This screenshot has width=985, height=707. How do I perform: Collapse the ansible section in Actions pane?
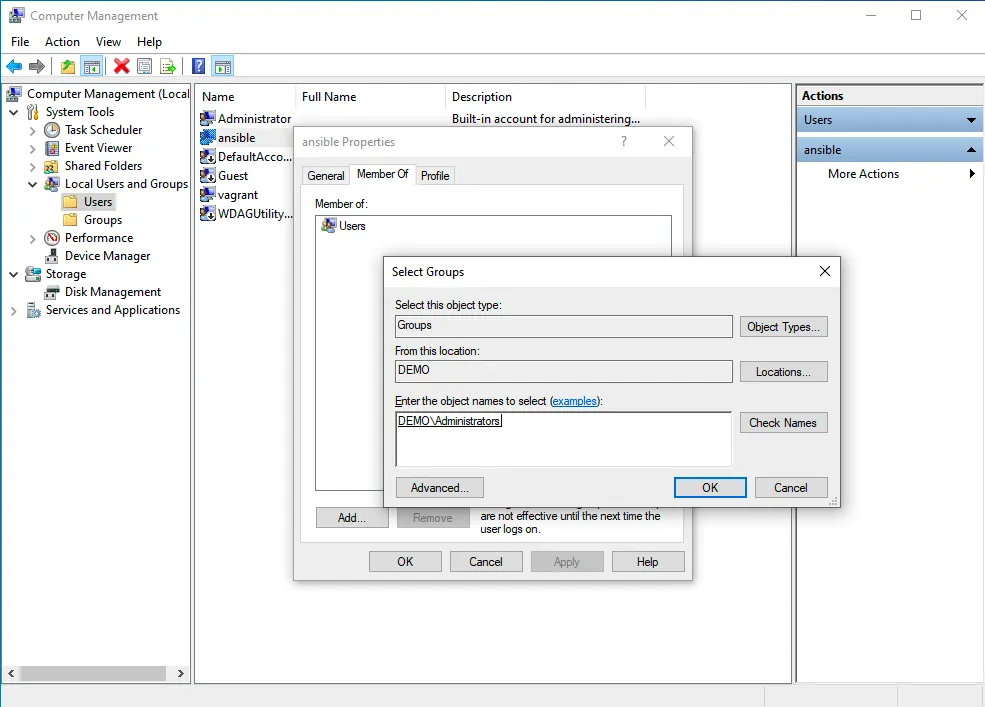[971, 150]
